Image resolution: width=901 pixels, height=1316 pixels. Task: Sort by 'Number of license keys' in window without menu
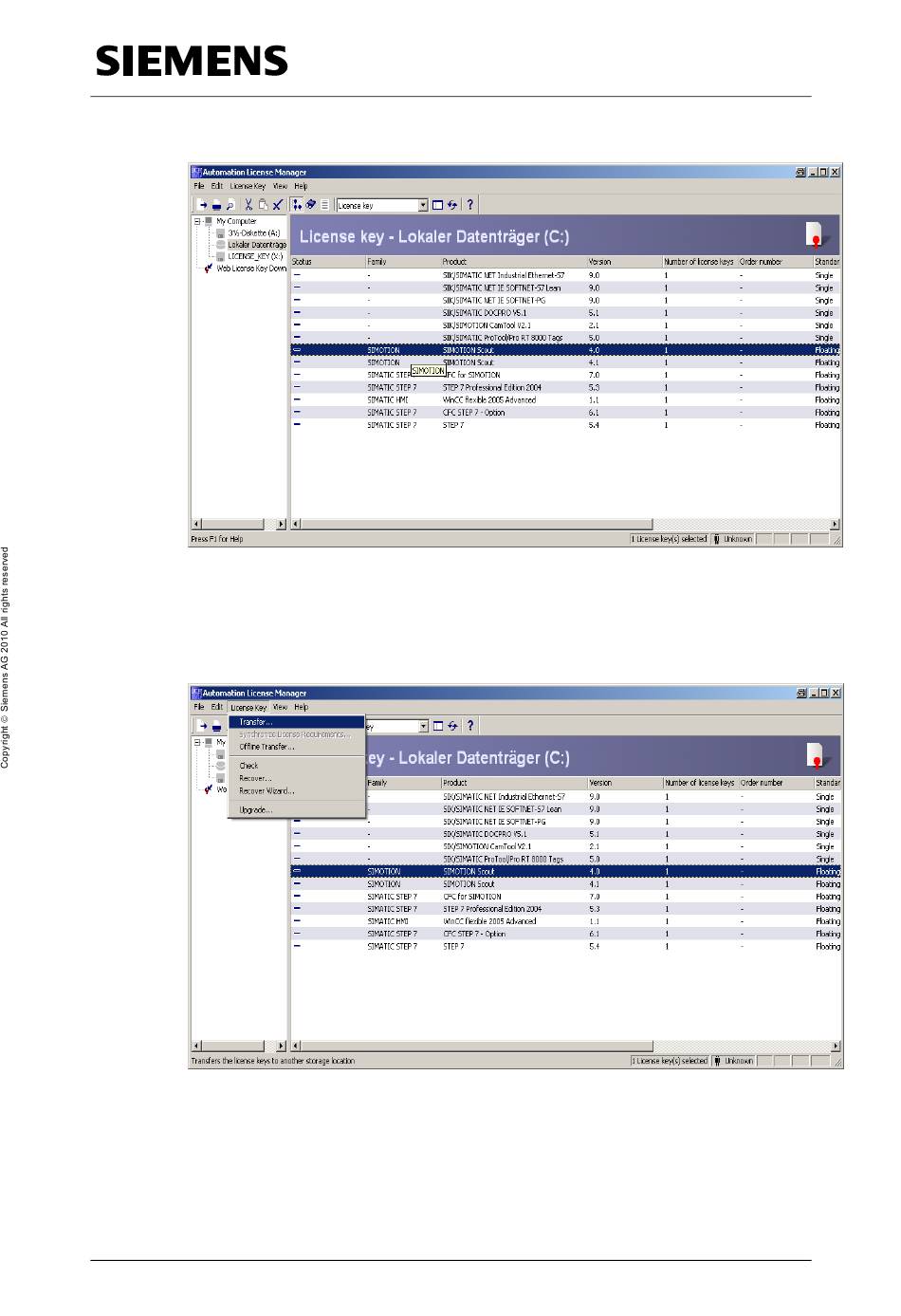pyautogui.click(x=699, y=262)
